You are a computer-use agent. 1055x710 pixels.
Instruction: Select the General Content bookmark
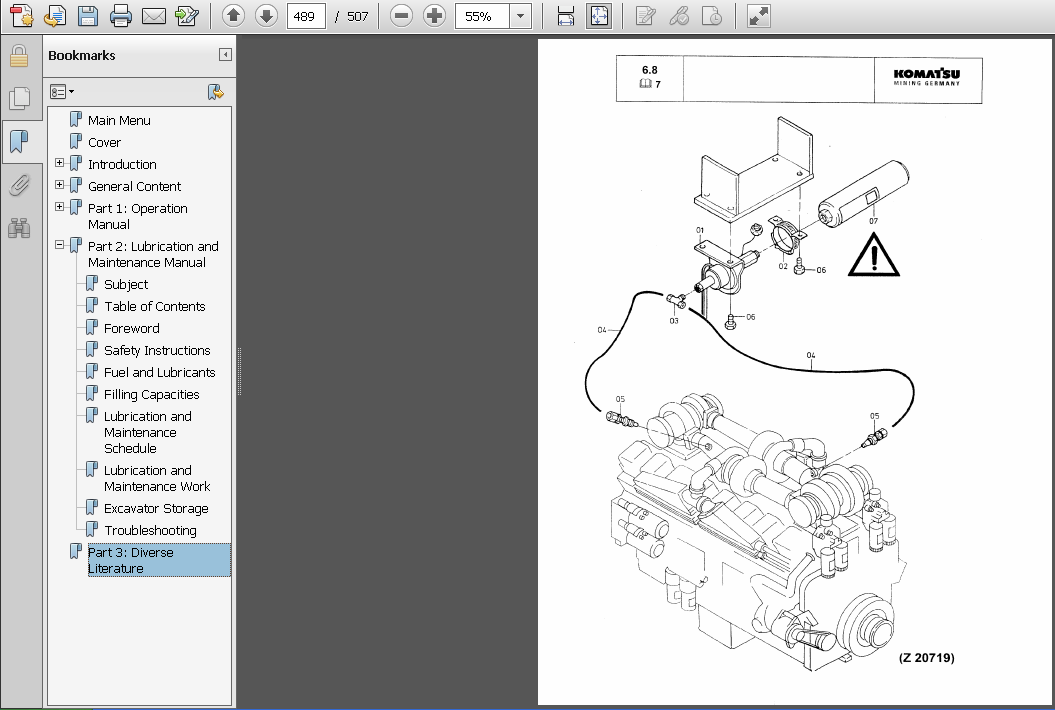click(135, 186)
